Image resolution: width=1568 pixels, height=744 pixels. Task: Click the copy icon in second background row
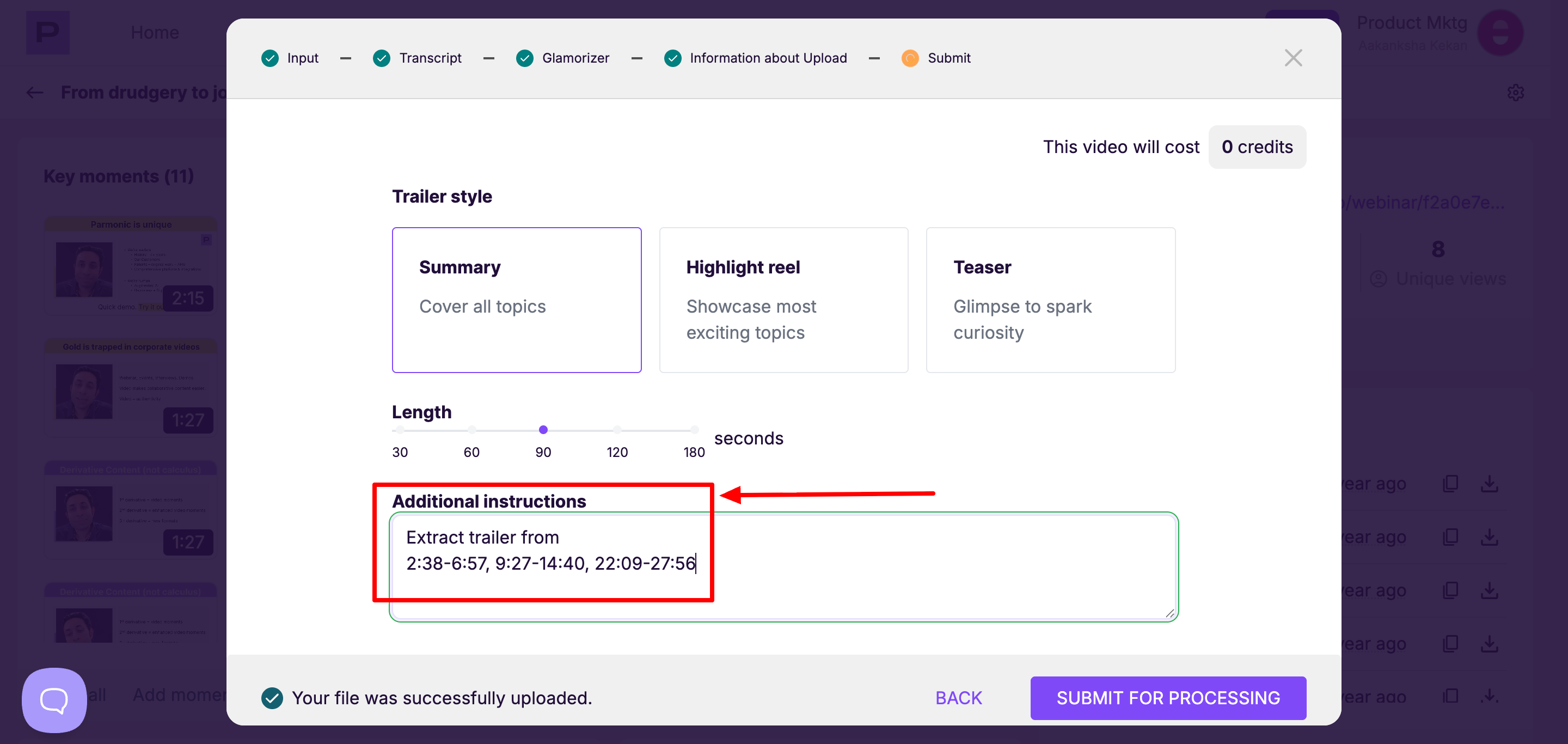tap(1450, 537)
